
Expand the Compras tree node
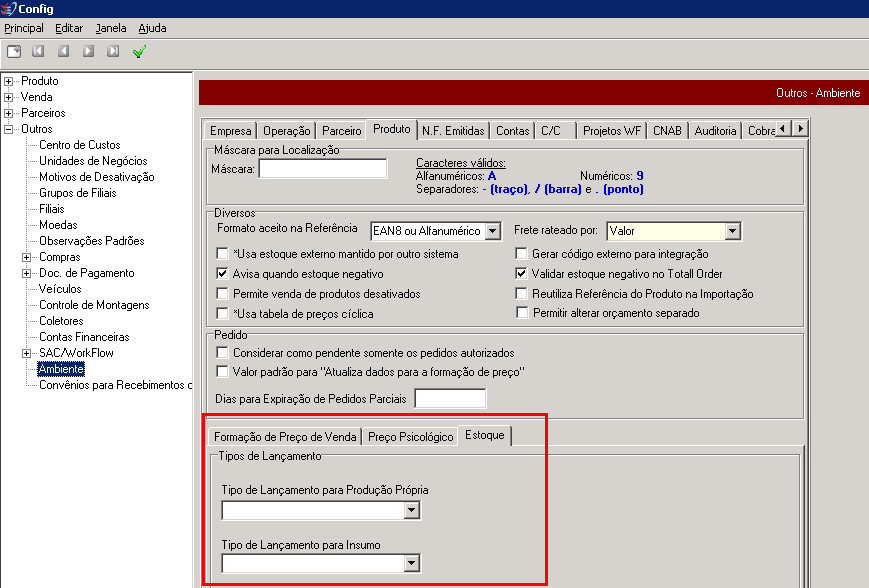[26, 258]
